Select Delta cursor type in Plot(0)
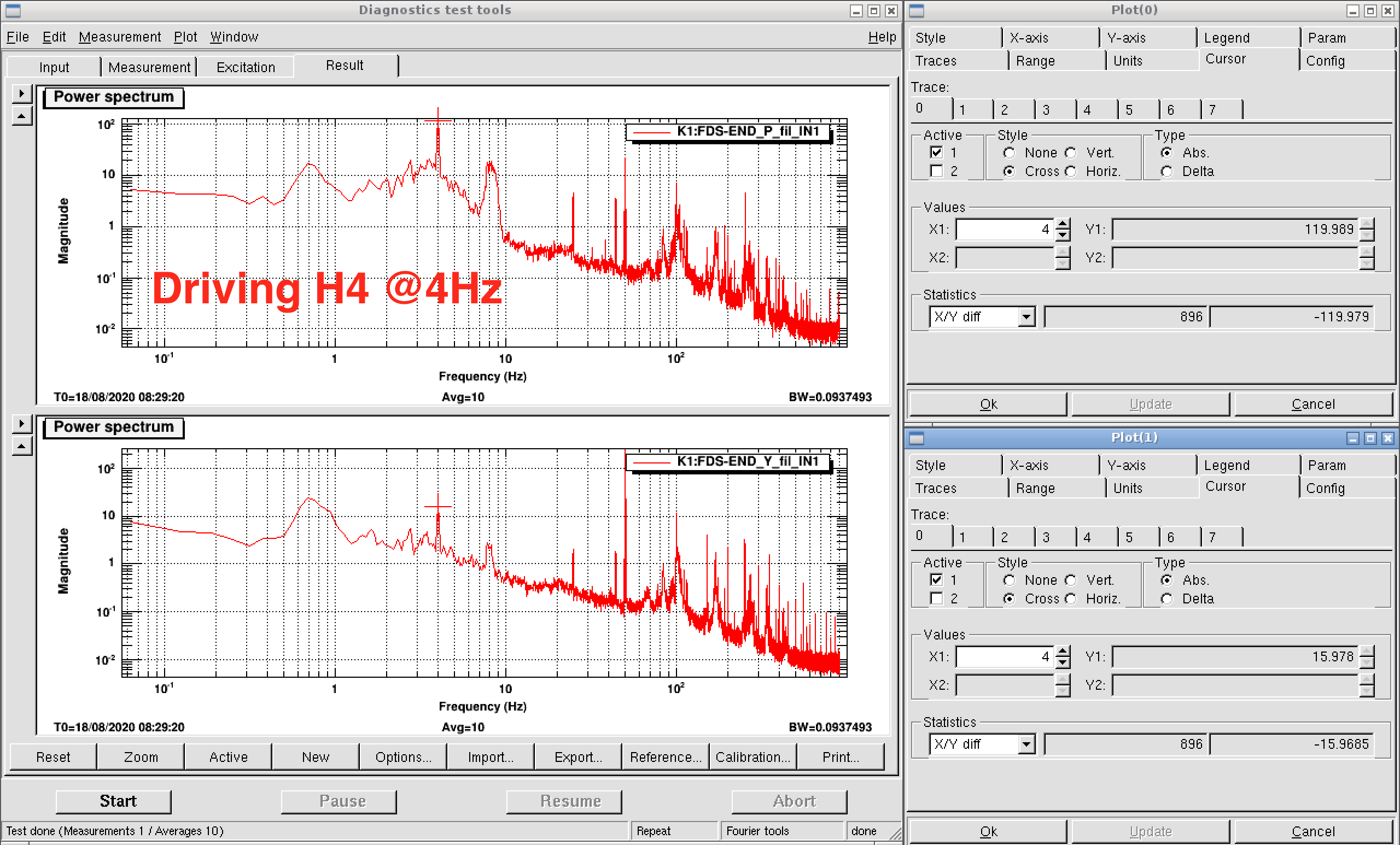The image size is (1400, 845). (1166, 172)
